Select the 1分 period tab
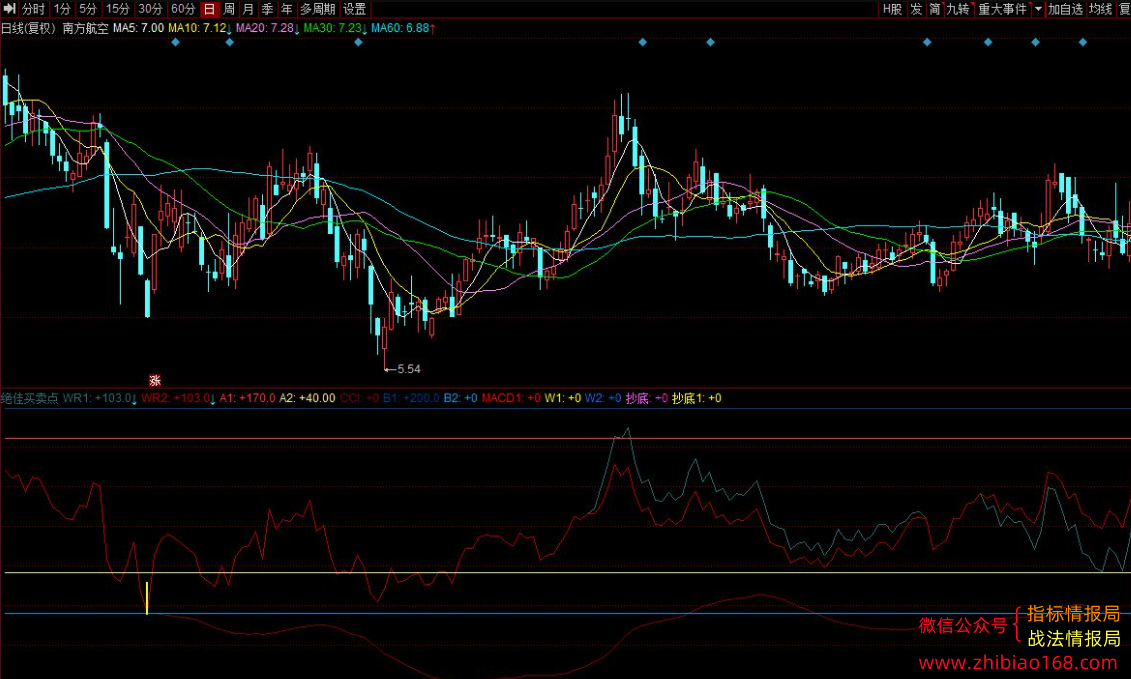The height and width of the screenshot is (679, 1131). [x=62, y=9]
